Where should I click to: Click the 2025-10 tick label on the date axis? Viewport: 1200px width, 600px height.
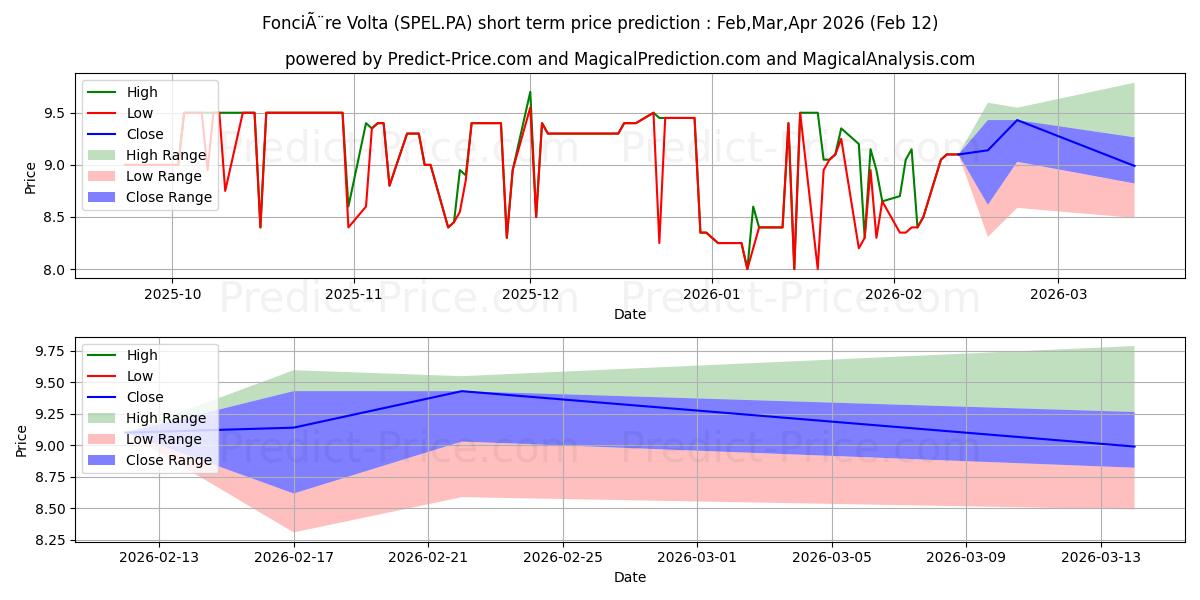pyautogui.click(x=172, y=295)
